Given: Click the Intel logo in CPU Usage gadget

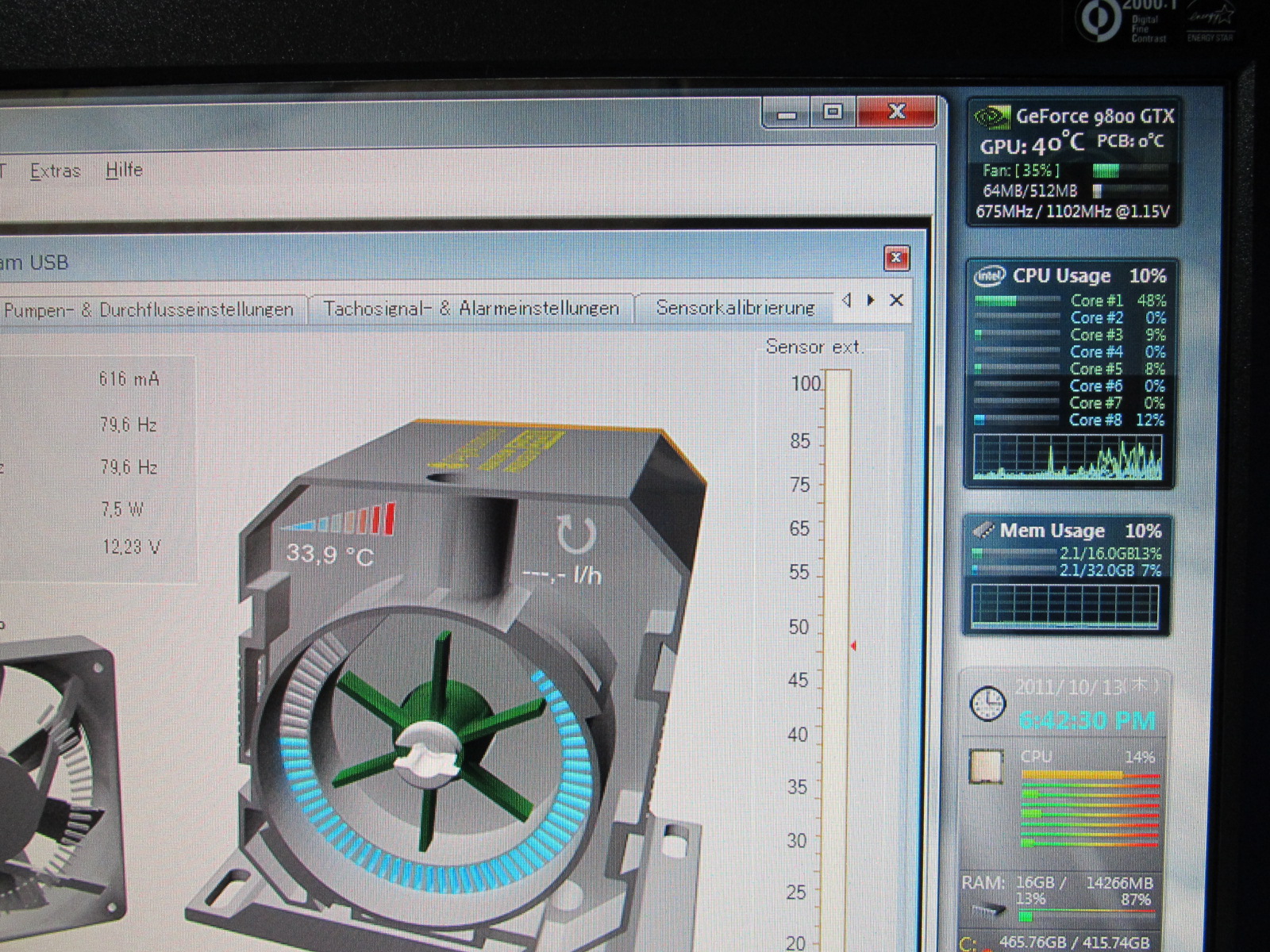Looking at the screenshot, I should pos(989,276).
